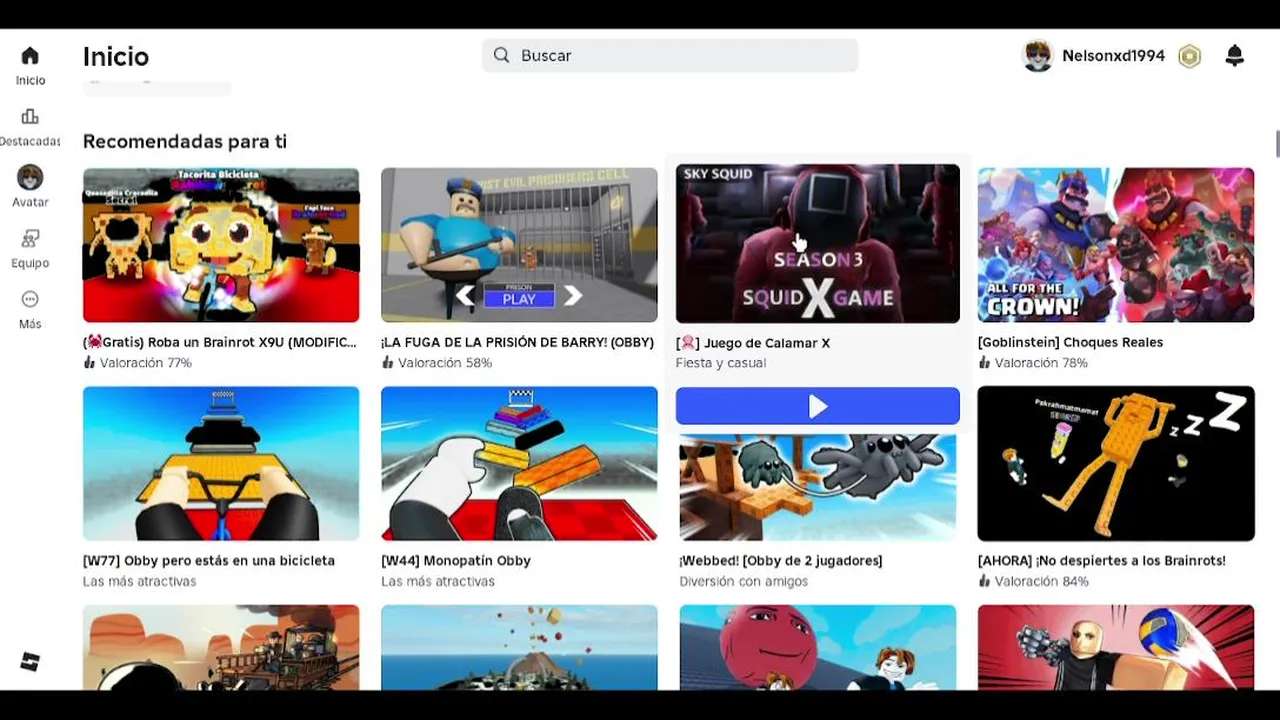The height and width of the screenshot is (720, 1280).
Task: Click title '(Gratis) Roba un Brainrot X9U'
Action: tap(220, 342)
